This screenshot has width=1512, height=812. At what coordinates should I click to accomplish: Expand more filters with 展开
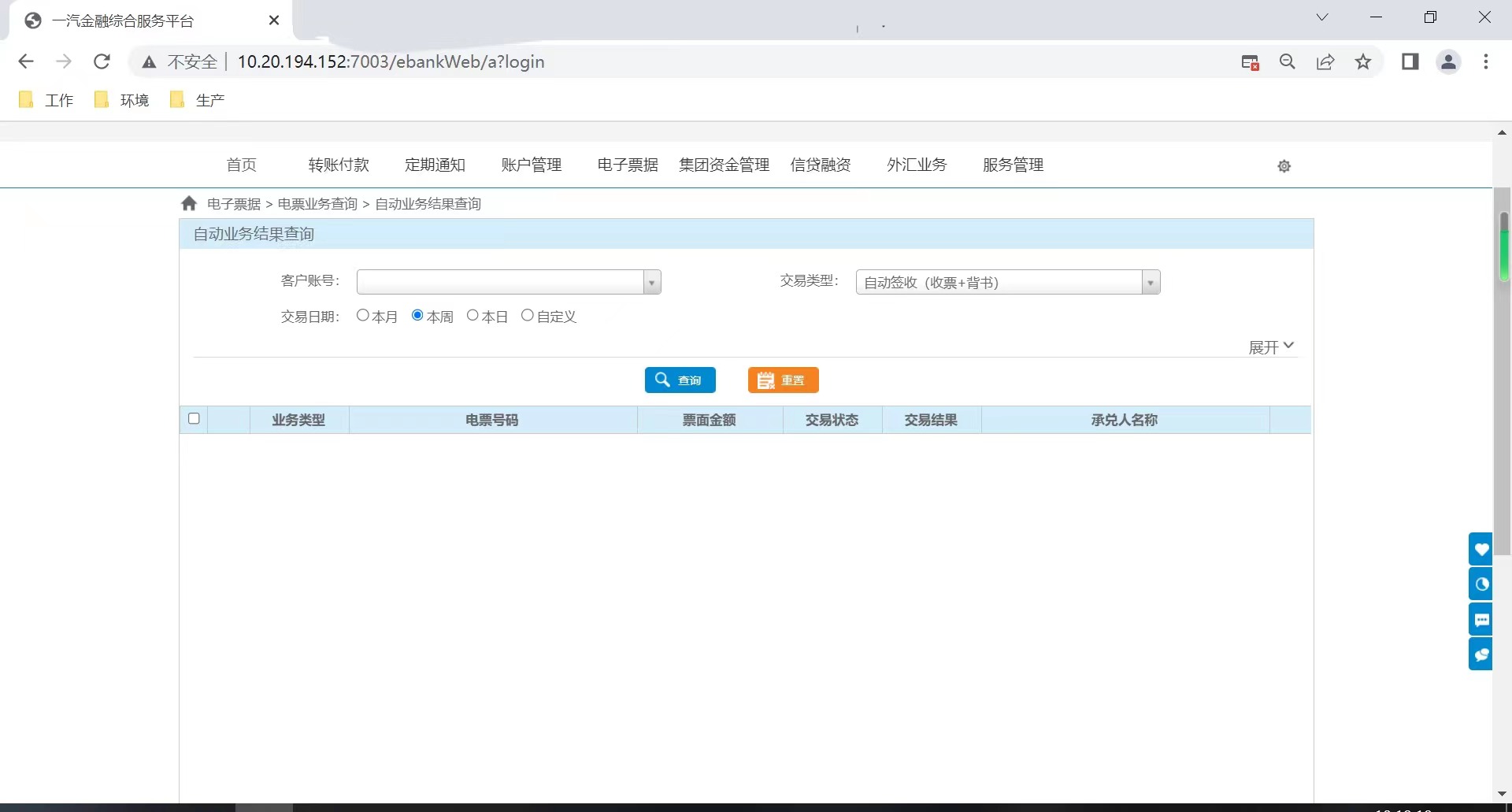1271,347
